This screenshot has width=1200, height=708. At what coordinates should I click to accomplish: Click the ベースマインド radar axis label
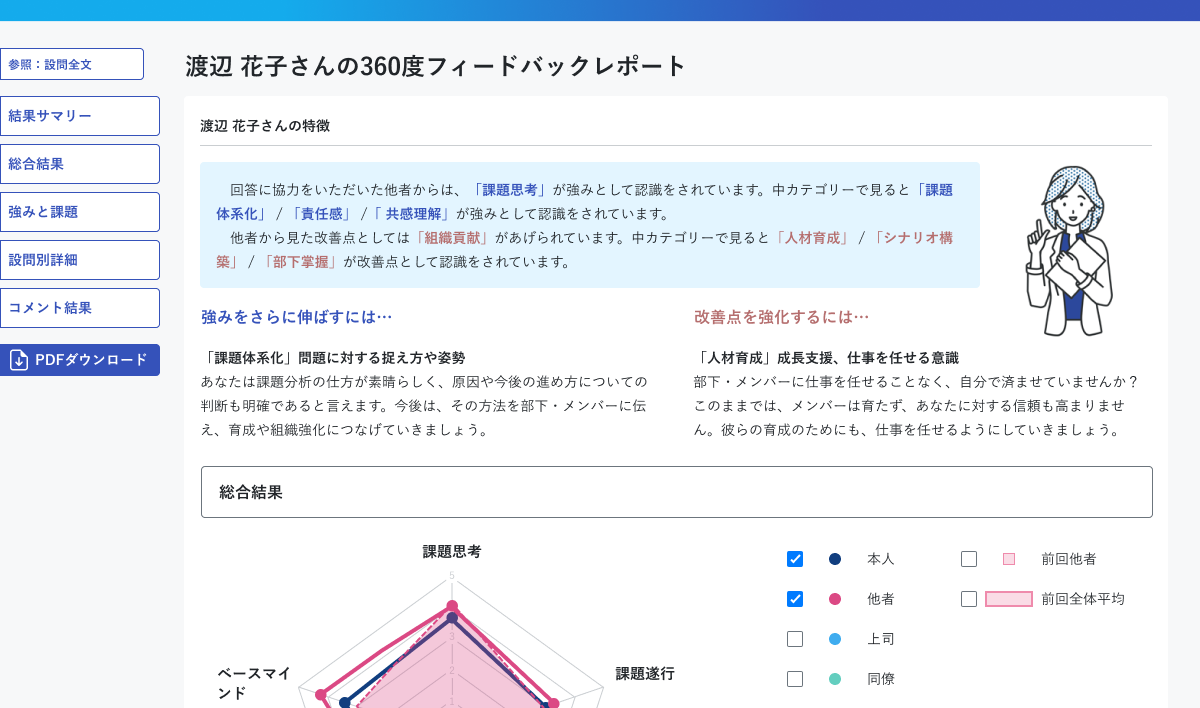point(254,684)
